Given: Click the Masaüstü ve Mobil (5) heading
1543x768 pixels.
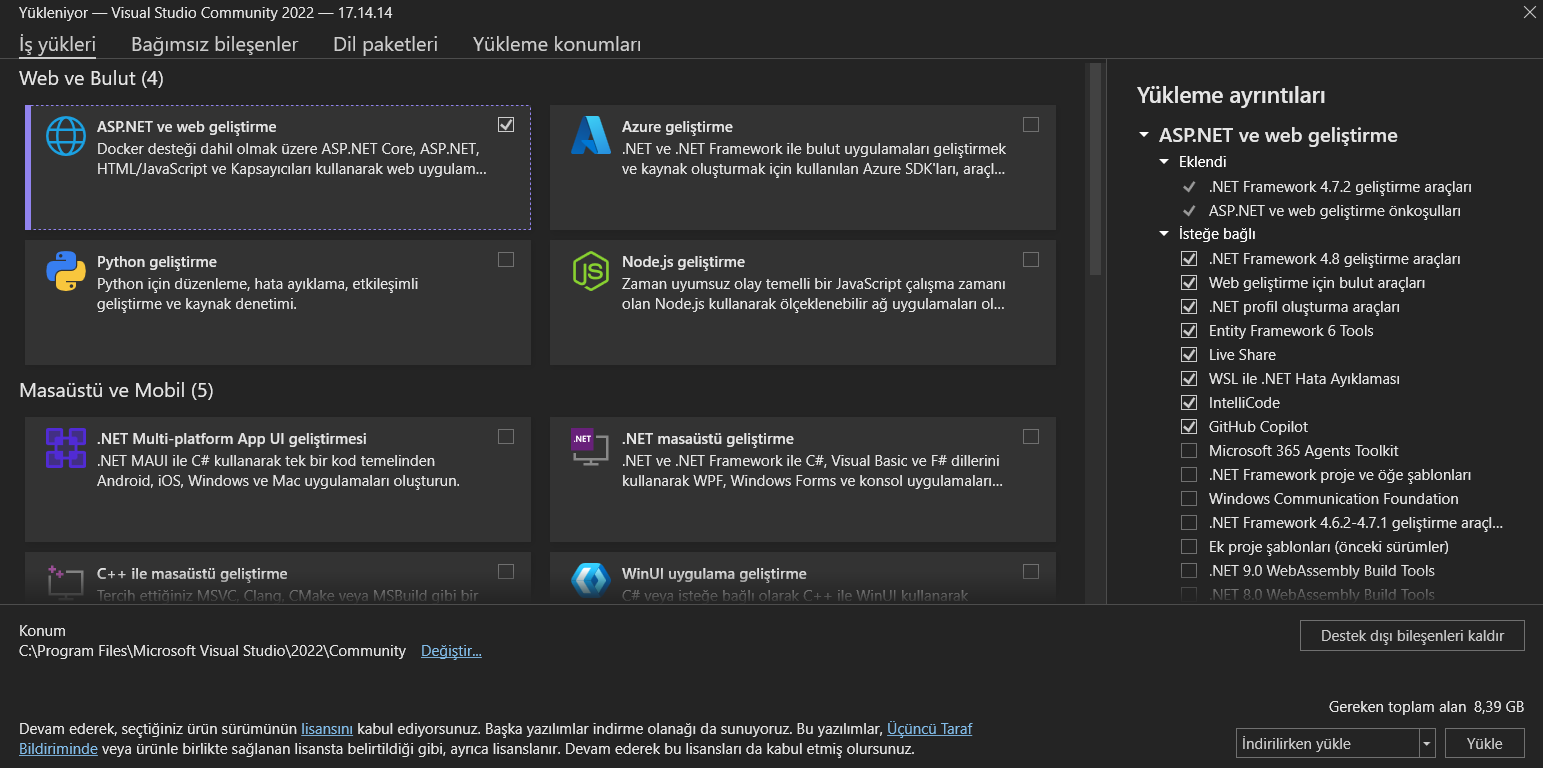Looking at the screenshot, I should 116,390.
